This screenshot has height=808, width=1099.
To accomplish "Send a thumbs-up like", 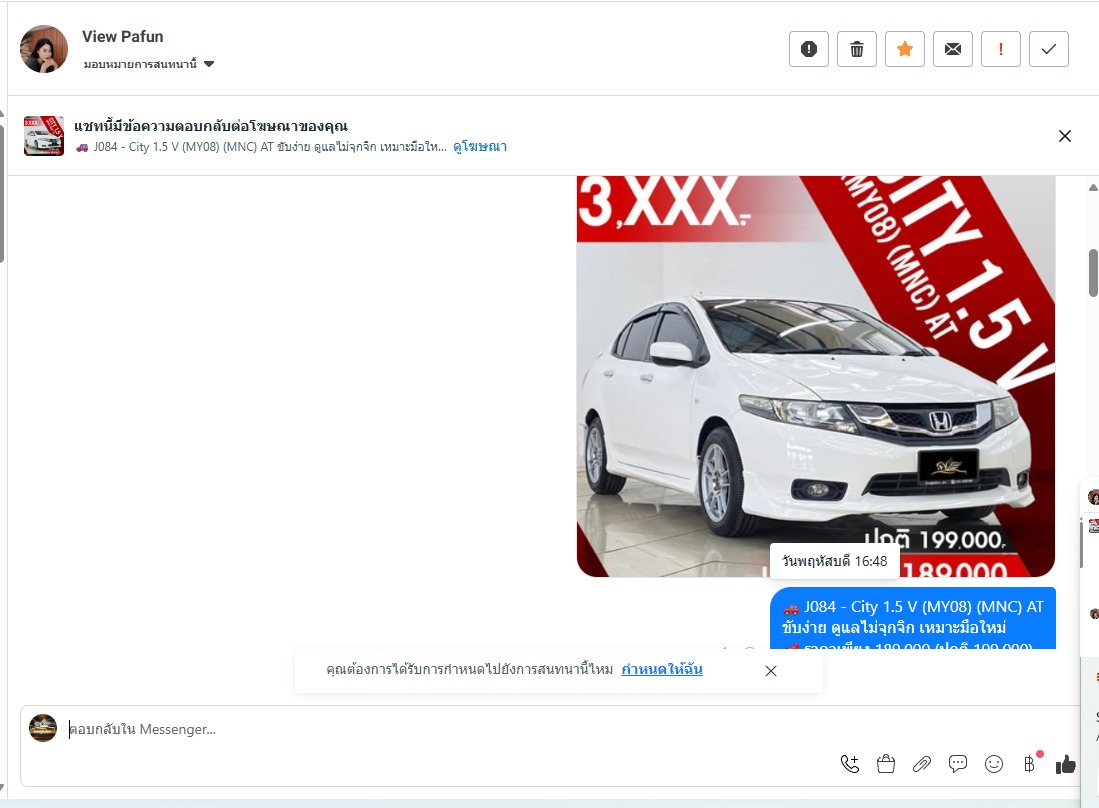I will pos(1065,764).
